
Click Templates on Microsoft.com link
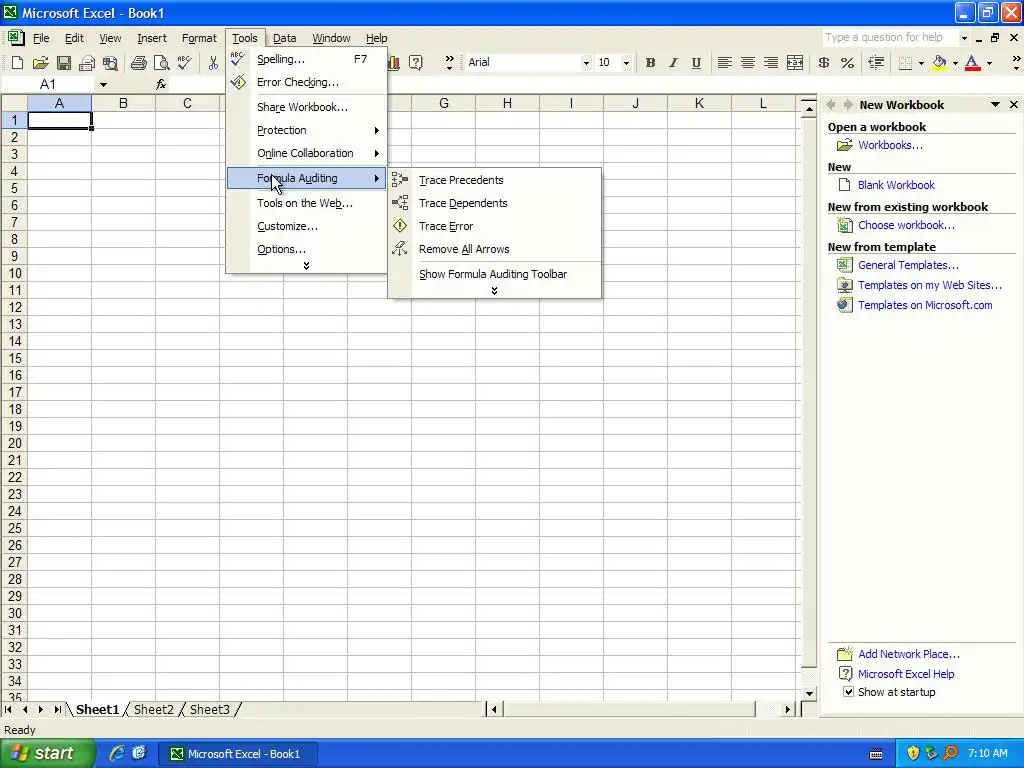(x=925, y=305)
